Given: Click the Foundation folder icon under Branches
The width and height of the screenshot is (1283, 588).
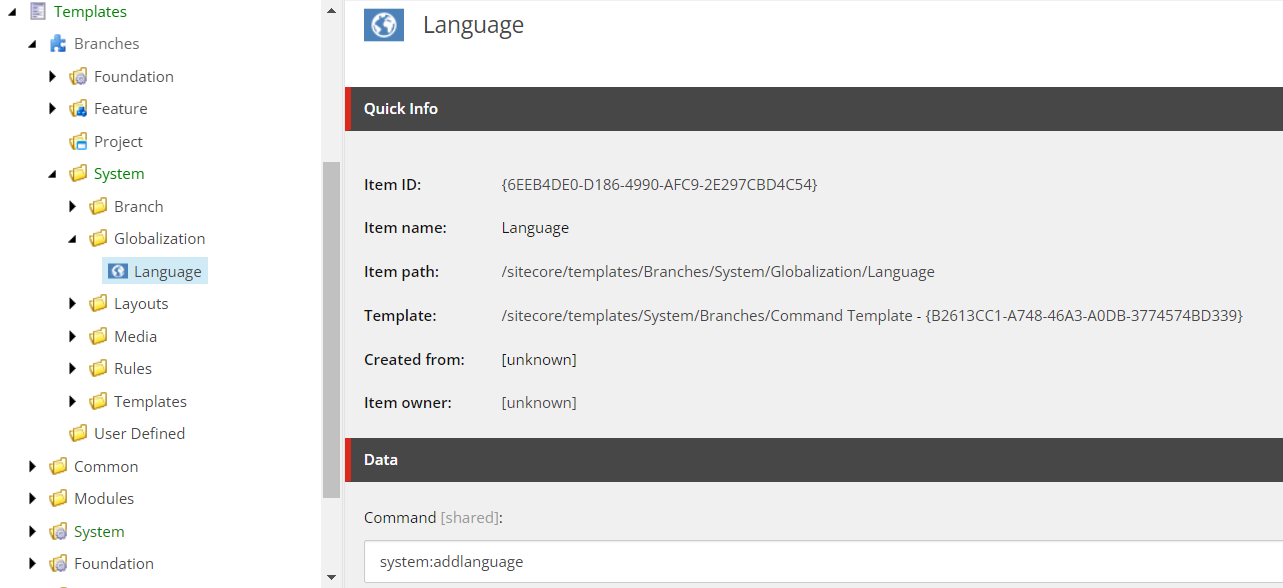Looking at the screenshot, I should pyautogui.click(x=78, y=77).
